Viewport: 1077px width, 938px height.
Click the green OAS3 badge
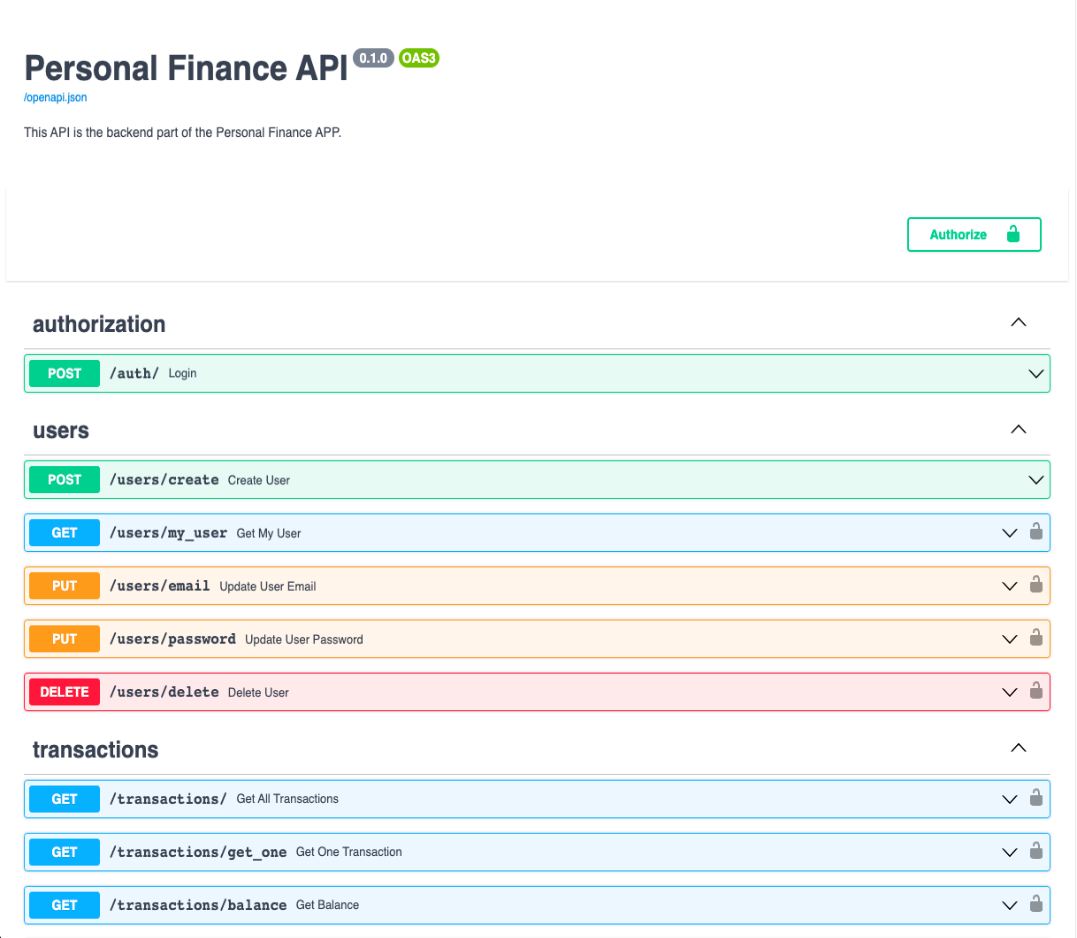point(418,58)
